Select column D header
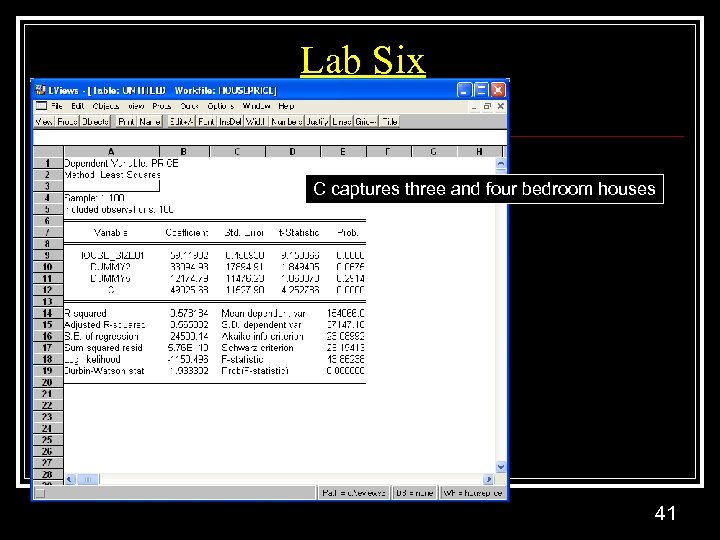The height and width of the screenshot is (540, 720). click(292, 152)
